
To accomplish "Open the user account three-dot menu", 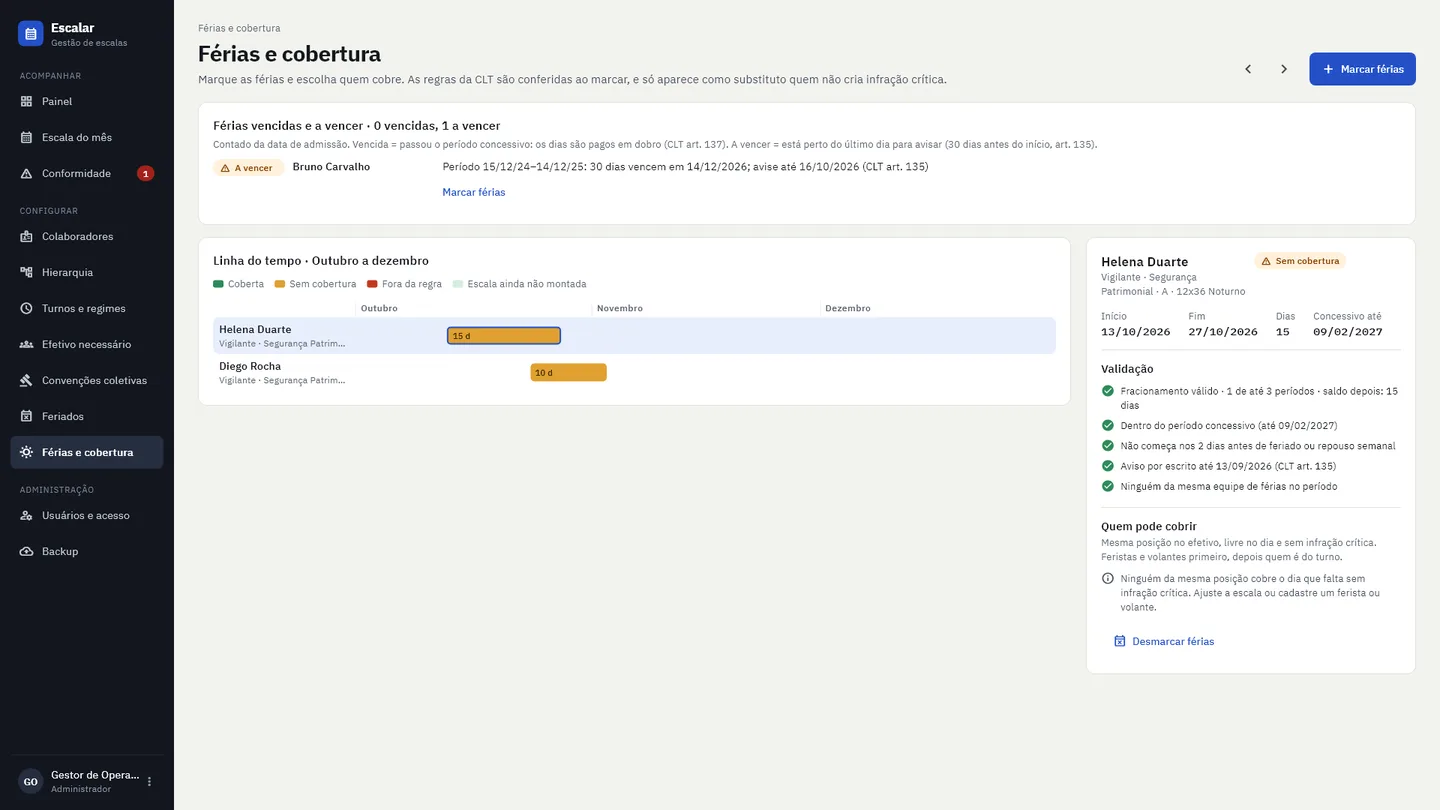I will [x=150, y=781].
